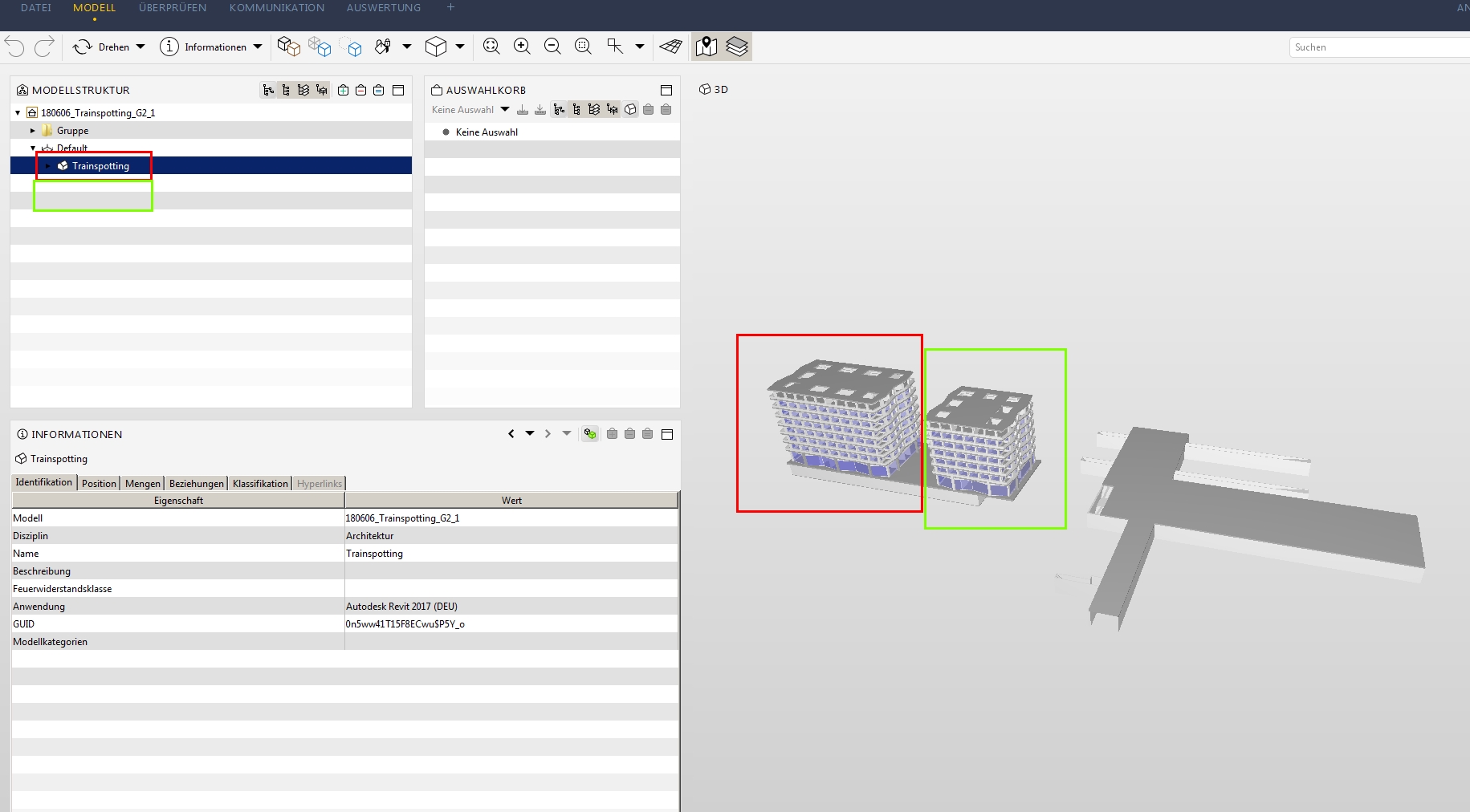This screenshot has height=812, width=1470.
Task: Open the Position tab in Informationen panel
Action: 98,482
